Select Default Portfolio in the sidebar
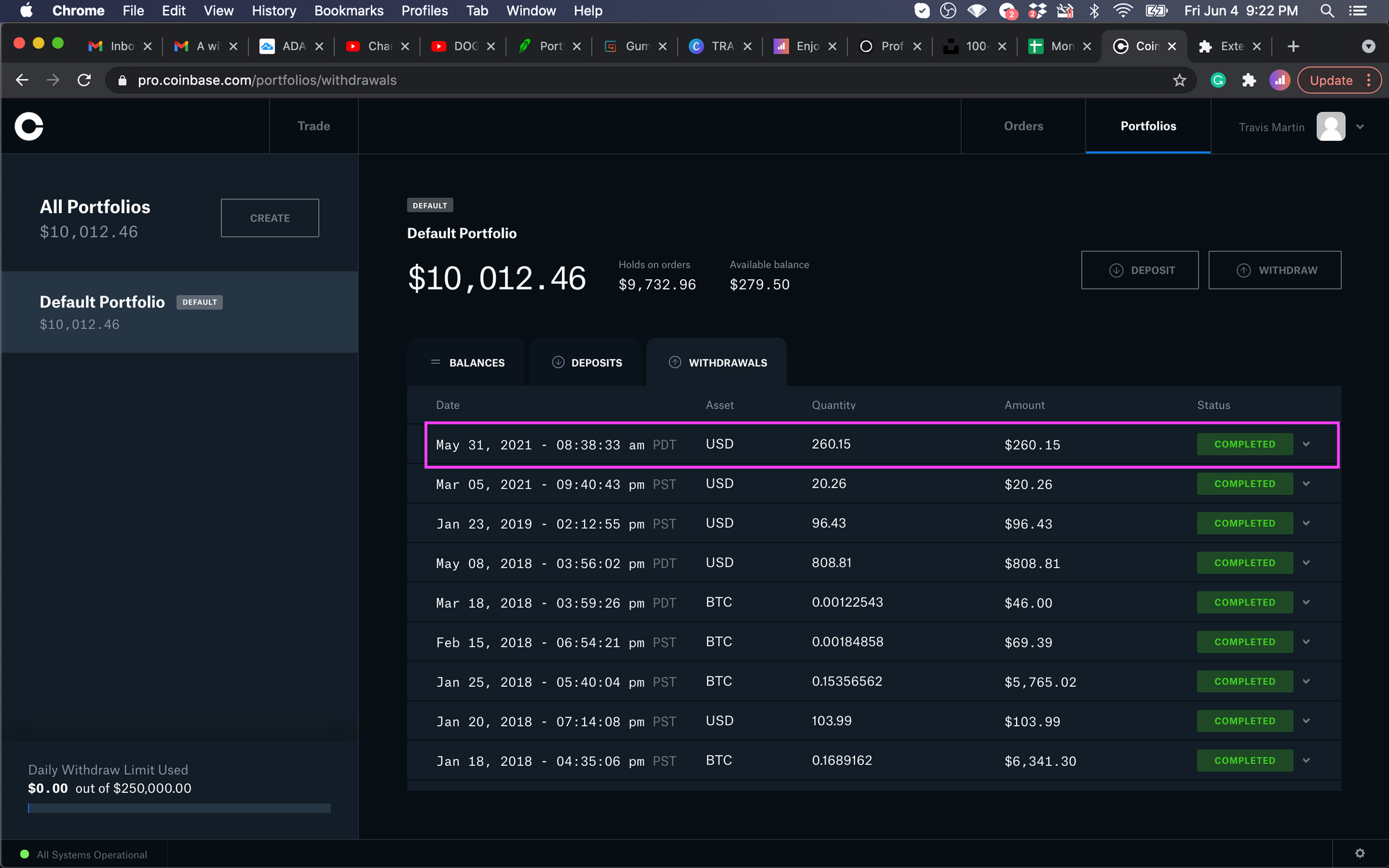Screen dimensions: 1389x868 180,312
